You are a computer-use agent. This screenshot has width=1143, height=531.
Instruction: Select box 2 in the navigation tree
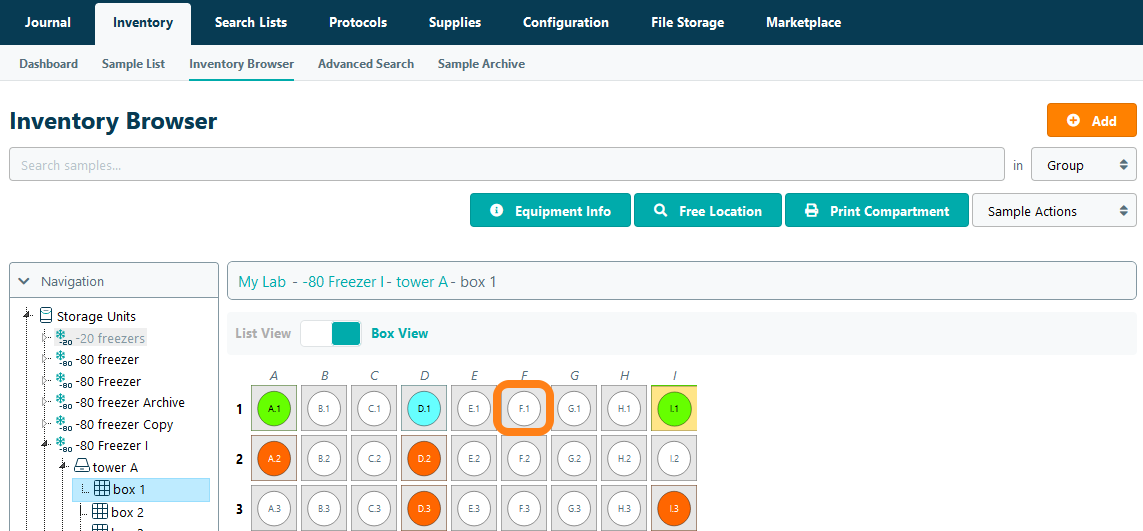[x=127, y=512]
